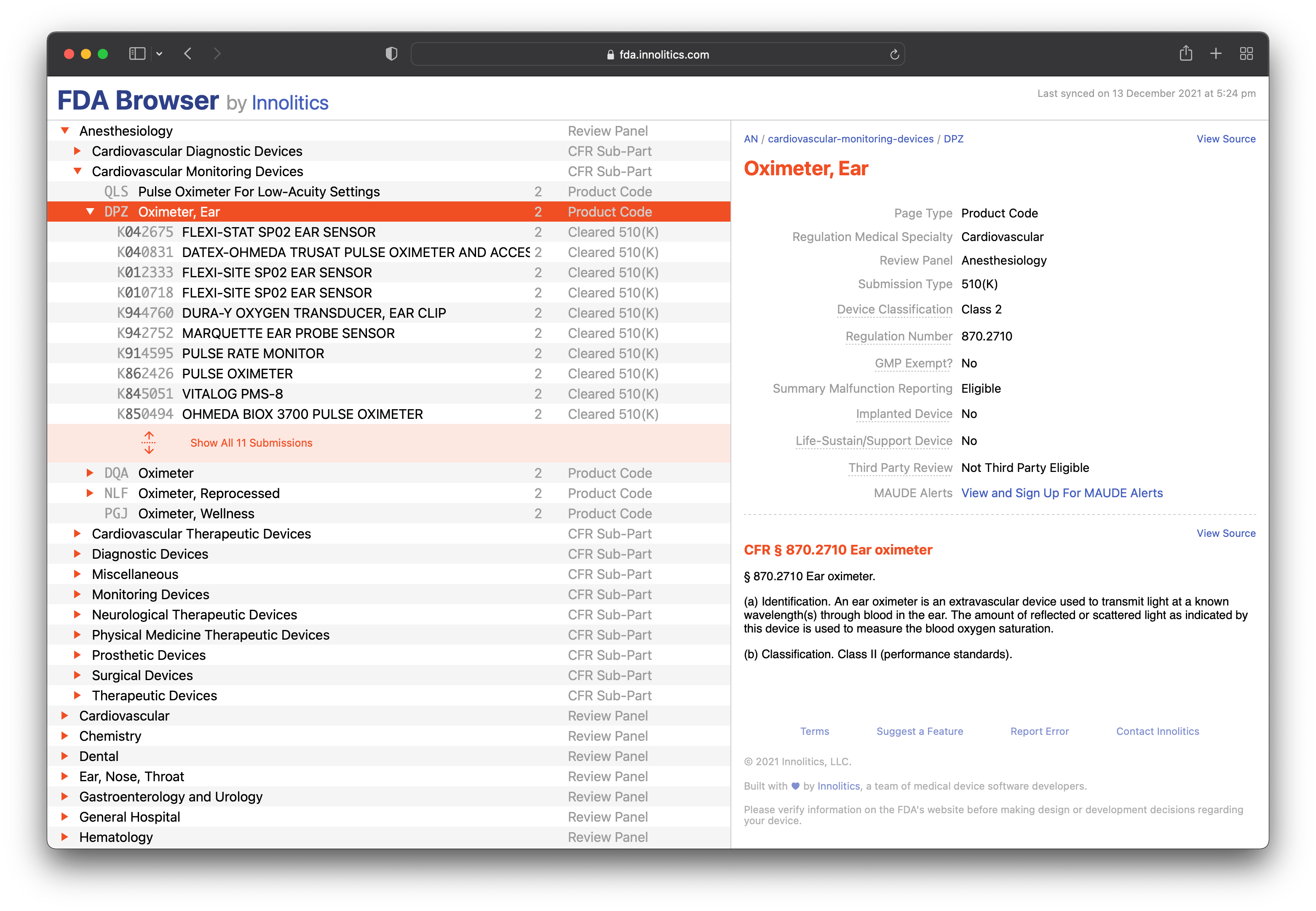Expand the Cardiovascular Diagnostic Devices tree item
The height and width of the screenshot is (911, 1316).
pos(80,151)
